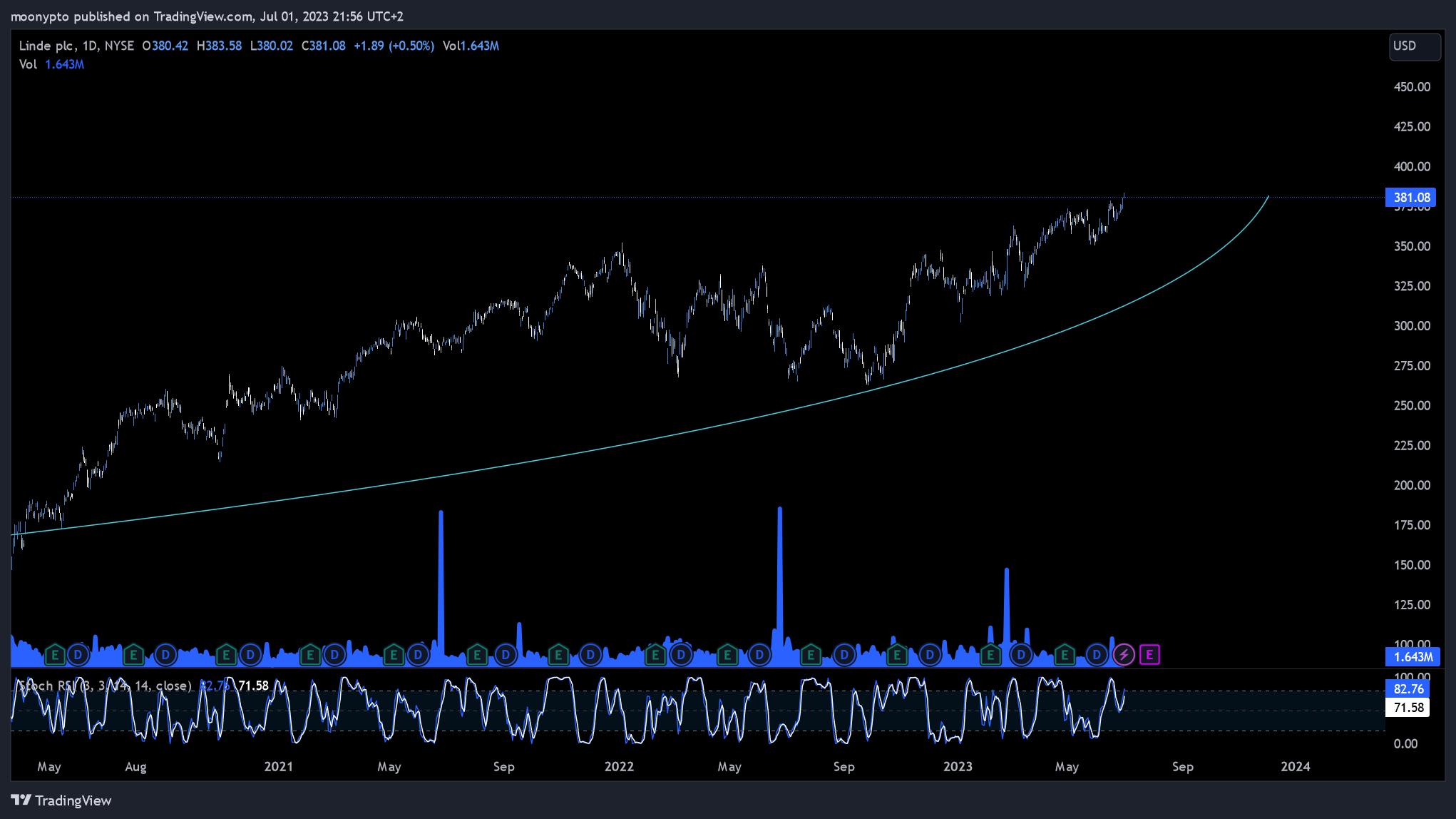Screen dimensions: 1456x819
Task: Click the 2024 label on time axis
Action: [1296, 767]
